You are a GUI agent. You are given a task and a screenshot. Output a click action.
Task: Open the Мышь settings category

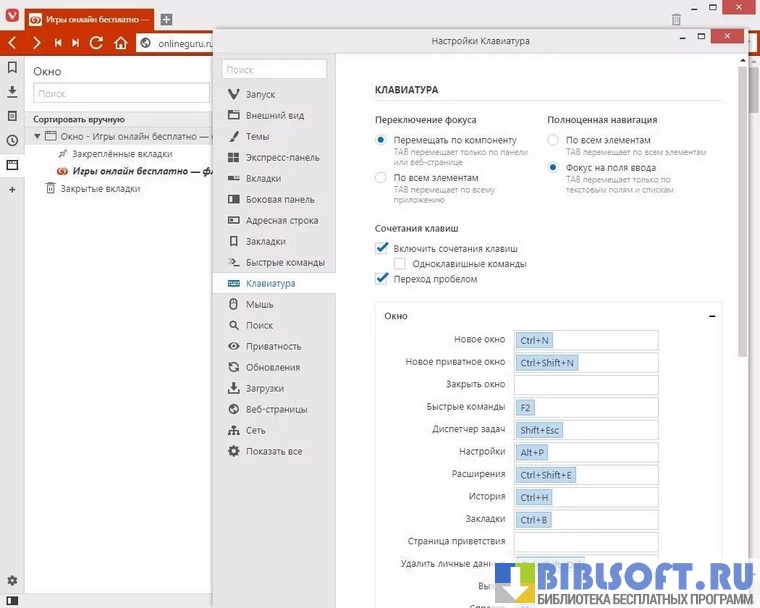pyautogui.click(x=259, y=304)
